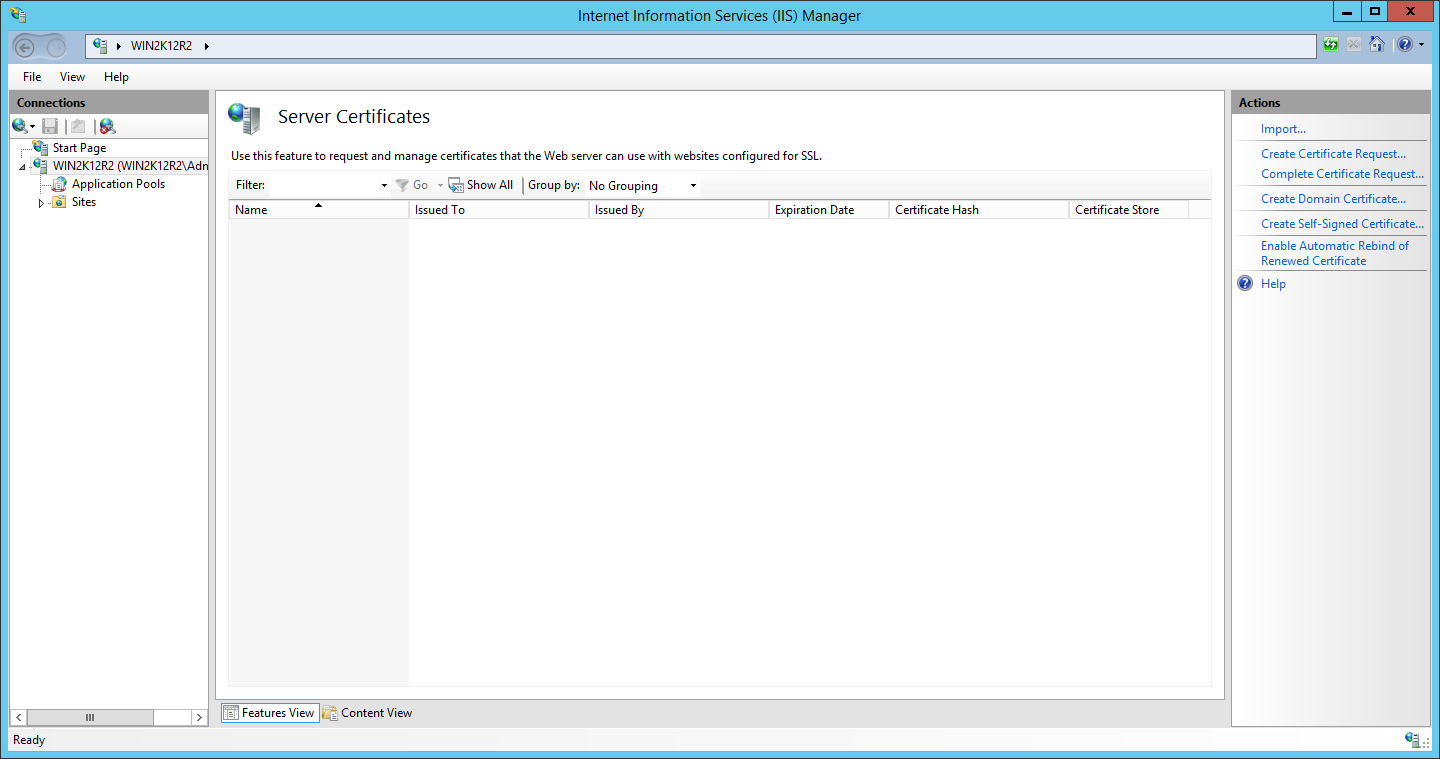This screenshot has width=1440, height=759.
Task: Open the File menu
Action: [32, 77]
